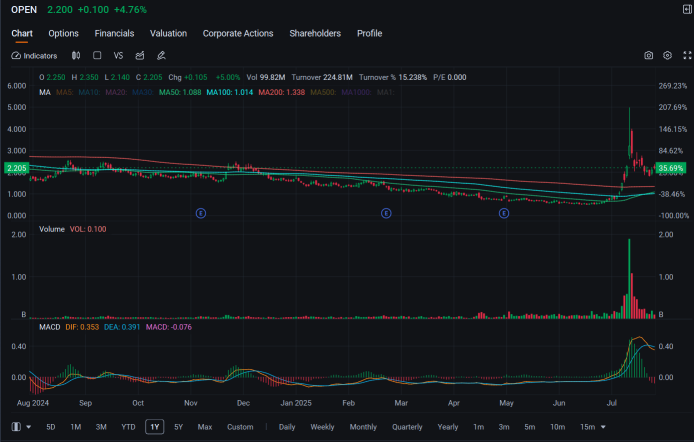Switch to Weekly candles
The image size is (694, 442).
click(x=322, y=427)
